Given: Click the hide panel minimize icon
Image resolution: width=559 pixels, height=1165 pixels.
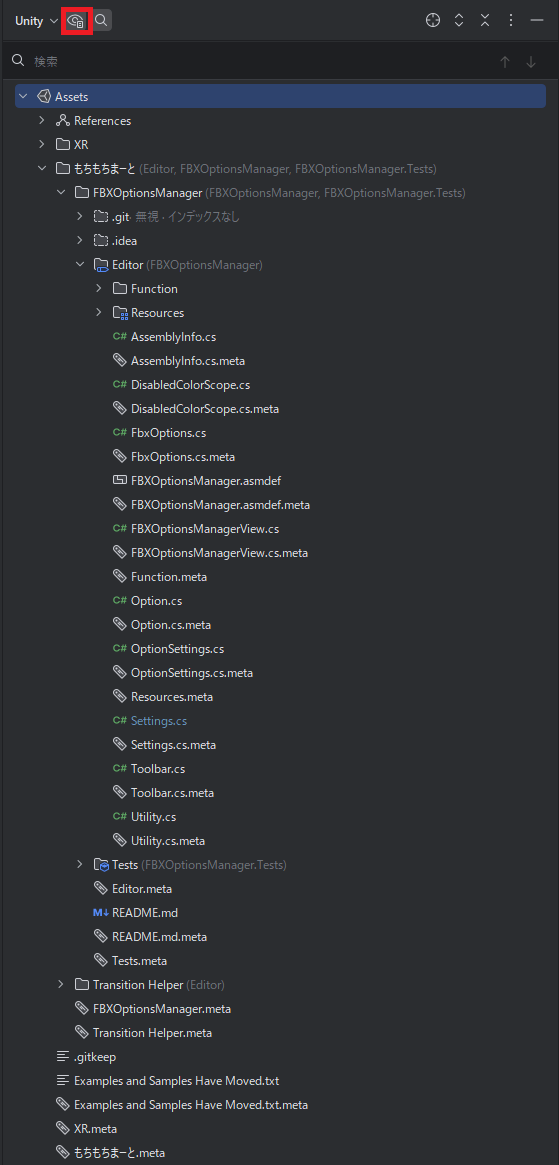Looking at the screenshot, I should [537, 21].
